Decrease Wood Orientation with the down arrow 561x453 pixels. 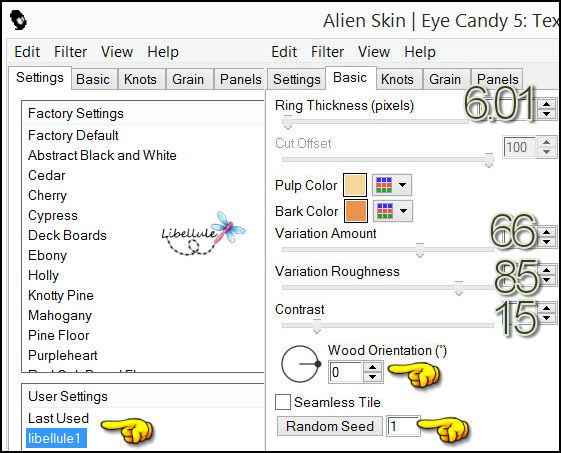click(x=373, y=377)
